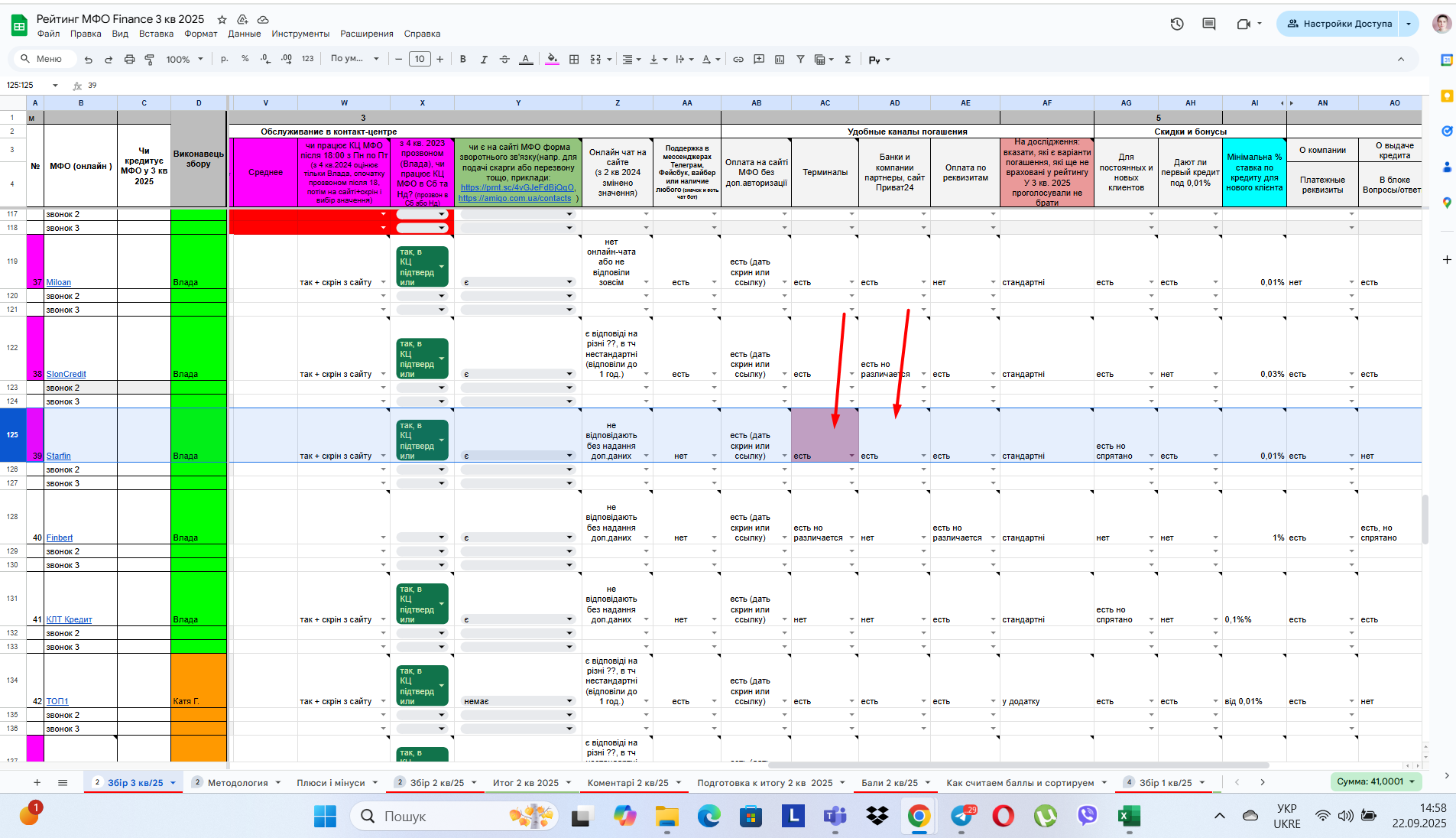Switch to the Методология sheet tab
The height and width of the screenshot is (838, 1456).
tap(238, 782)
